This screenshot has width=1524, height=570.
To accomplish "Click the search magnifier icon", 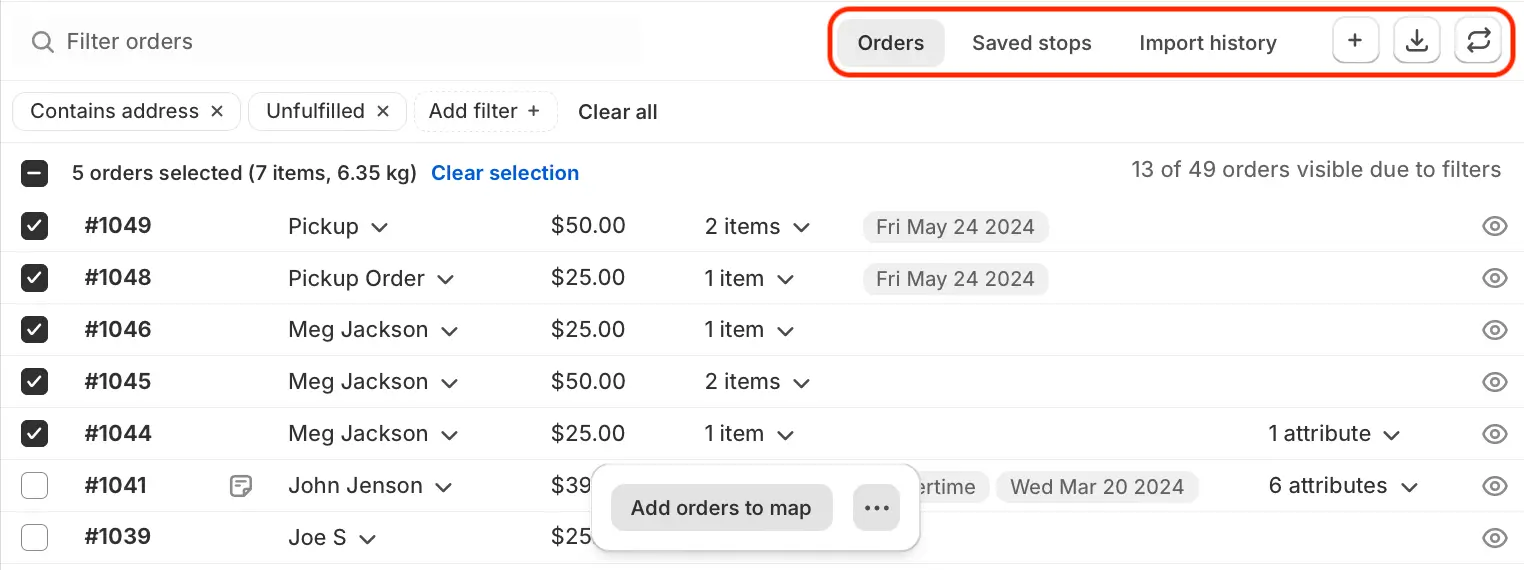I will [x=42, y=42].
